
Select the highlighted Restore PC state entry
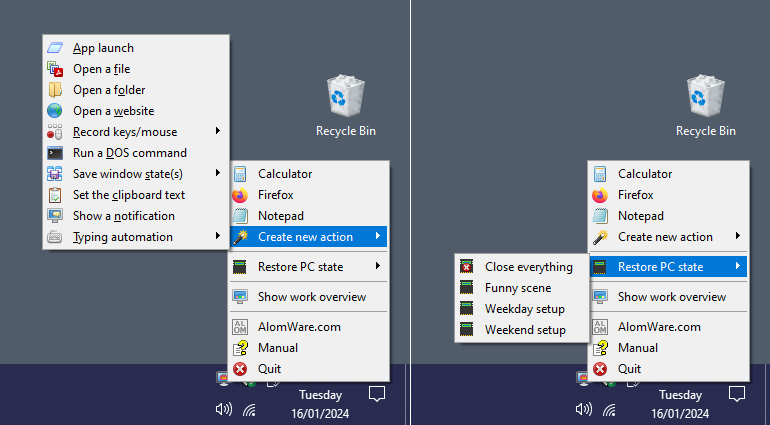coord(660,267)
